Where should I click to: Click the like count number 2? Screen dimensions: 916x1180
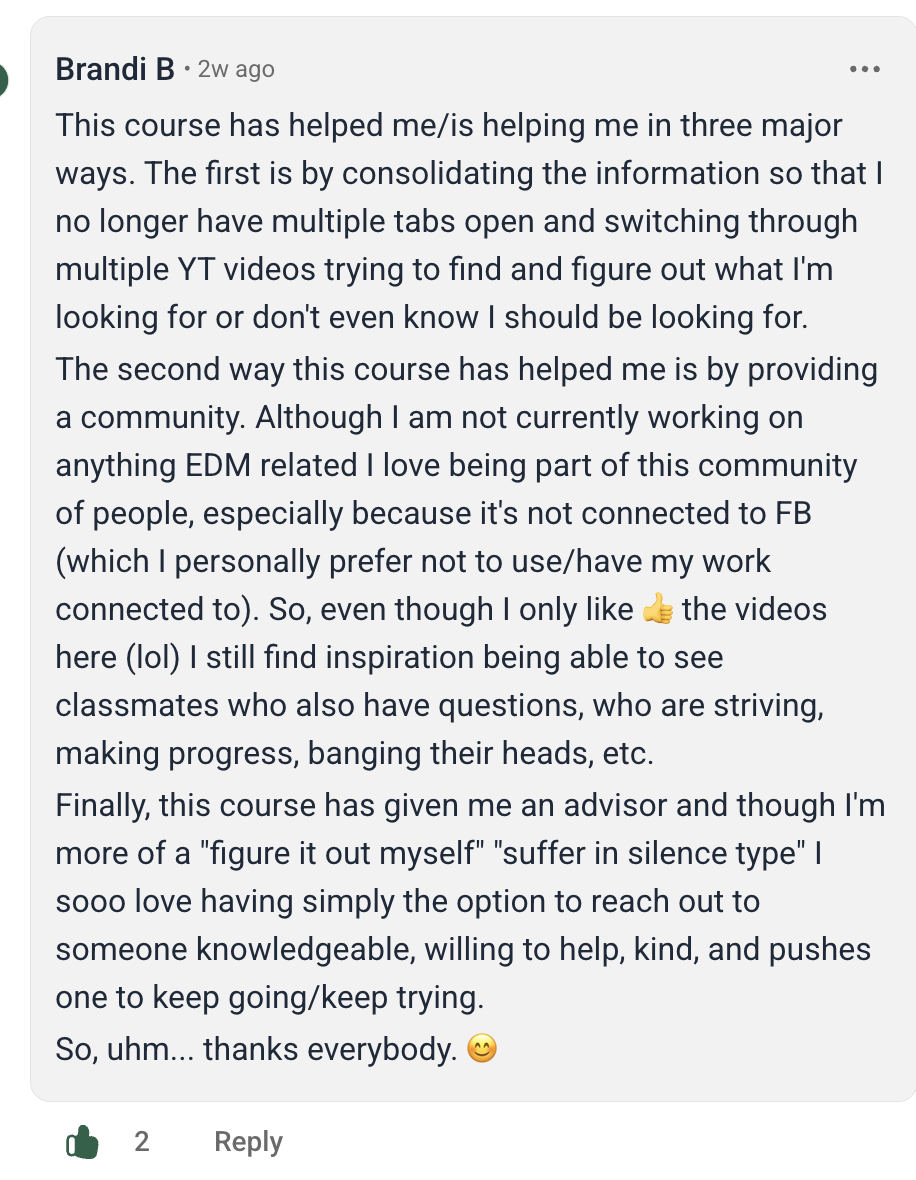point(142,1141)
